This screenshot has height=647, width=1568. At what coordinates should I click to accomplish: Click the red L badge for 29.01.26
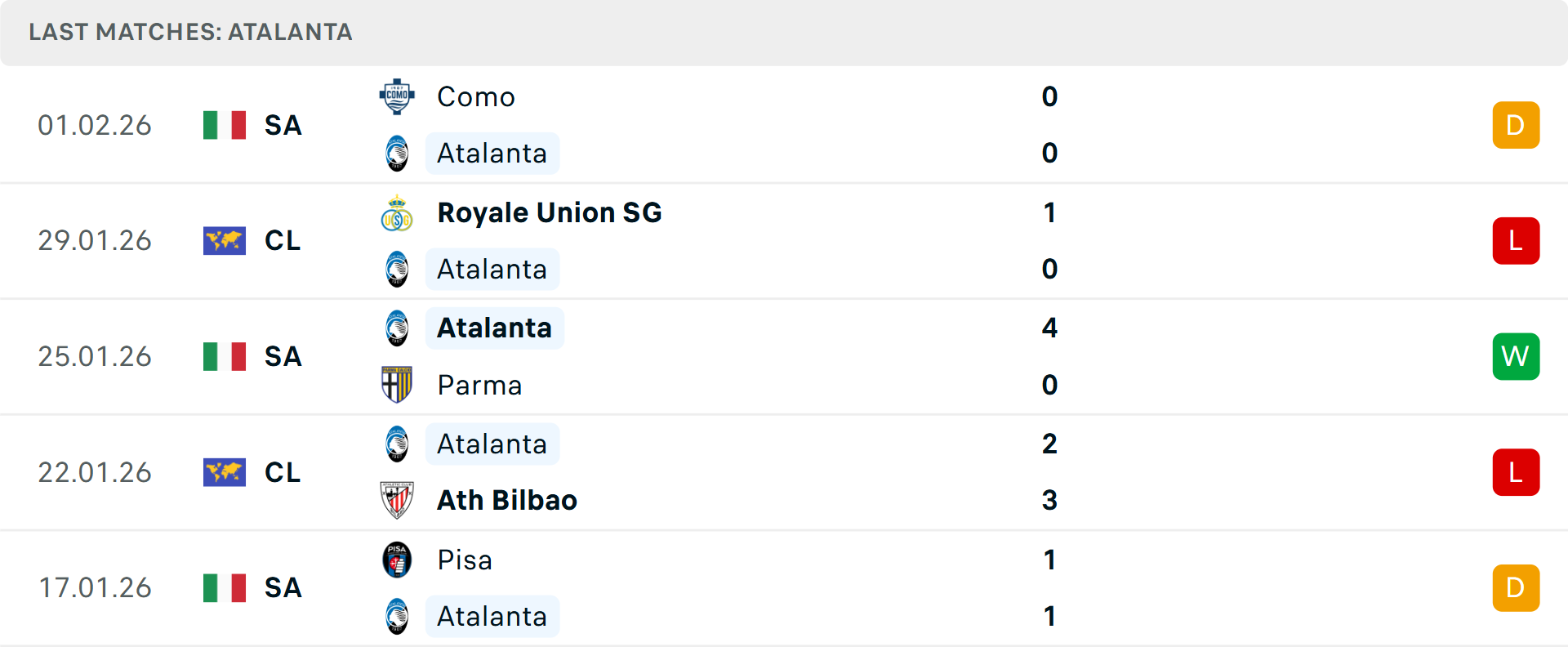point(1516,241)
